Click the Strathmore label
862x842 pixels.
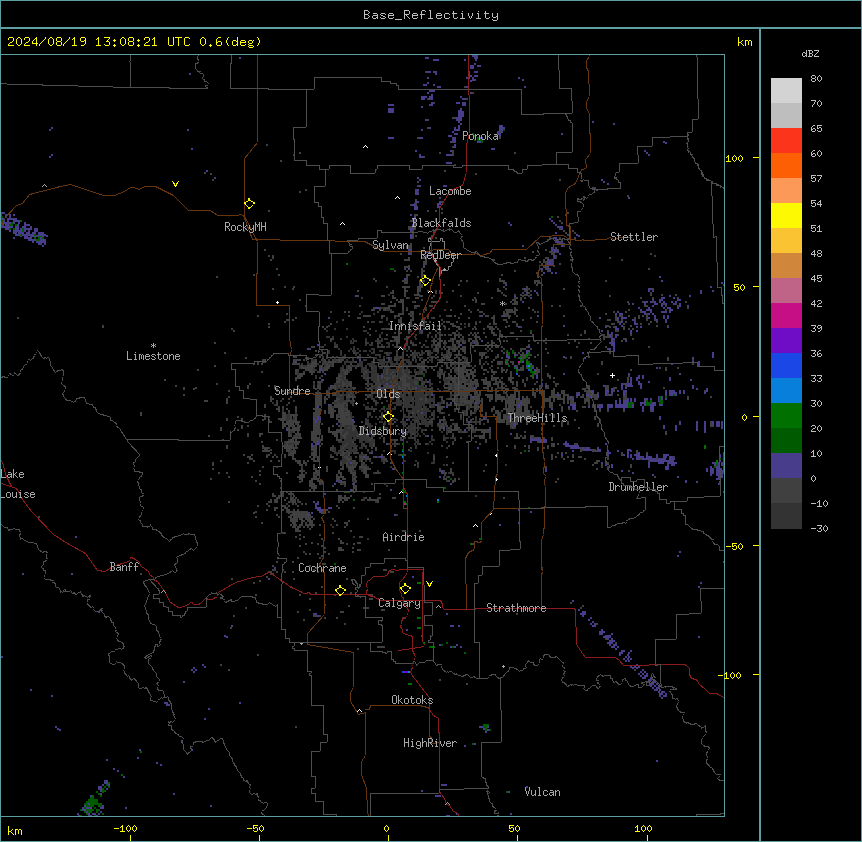(x=516, y=608)
